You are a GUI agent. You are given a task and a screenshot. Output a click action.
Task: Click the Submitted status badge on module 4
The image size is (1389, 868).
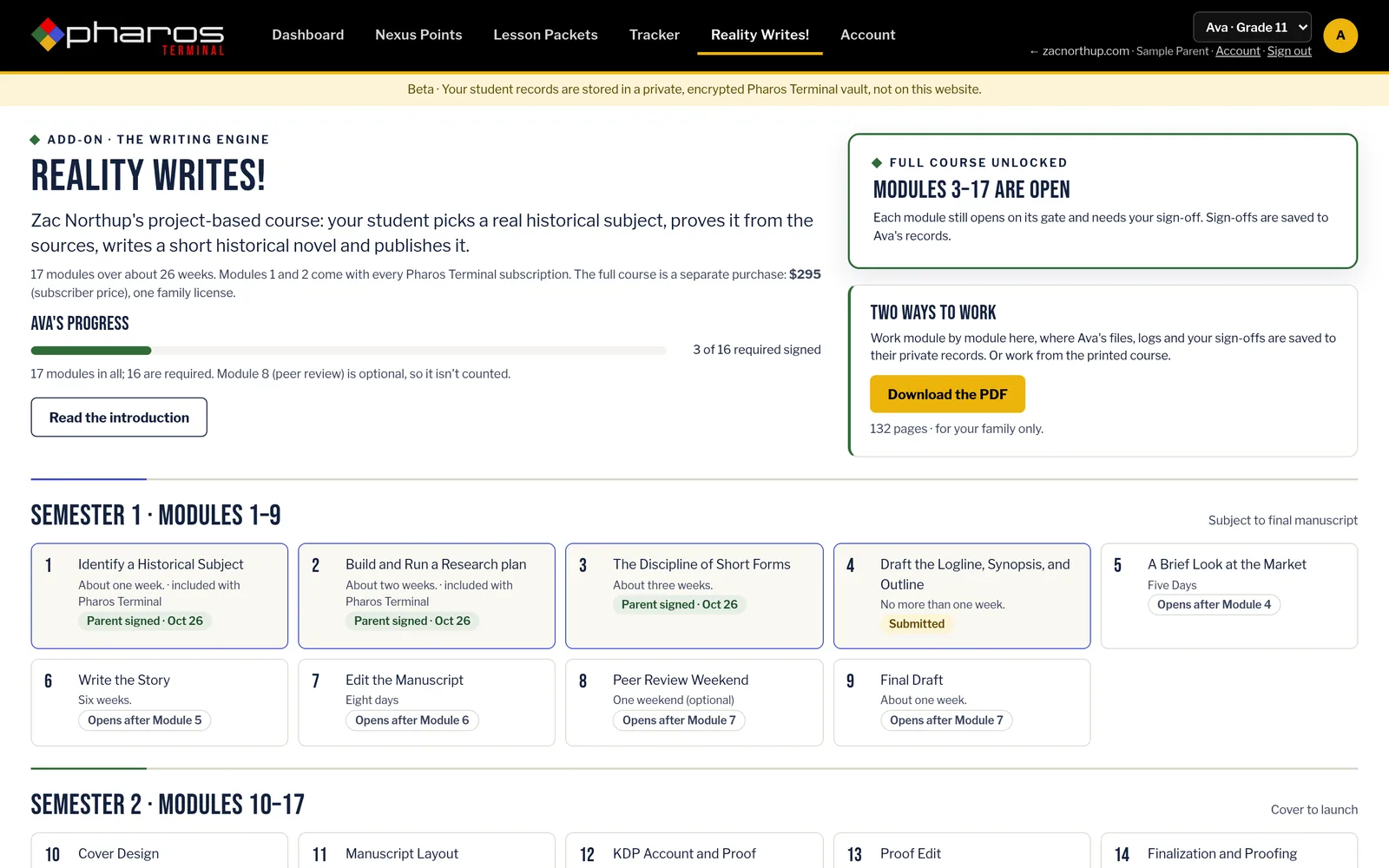click(x=917, y=624)
